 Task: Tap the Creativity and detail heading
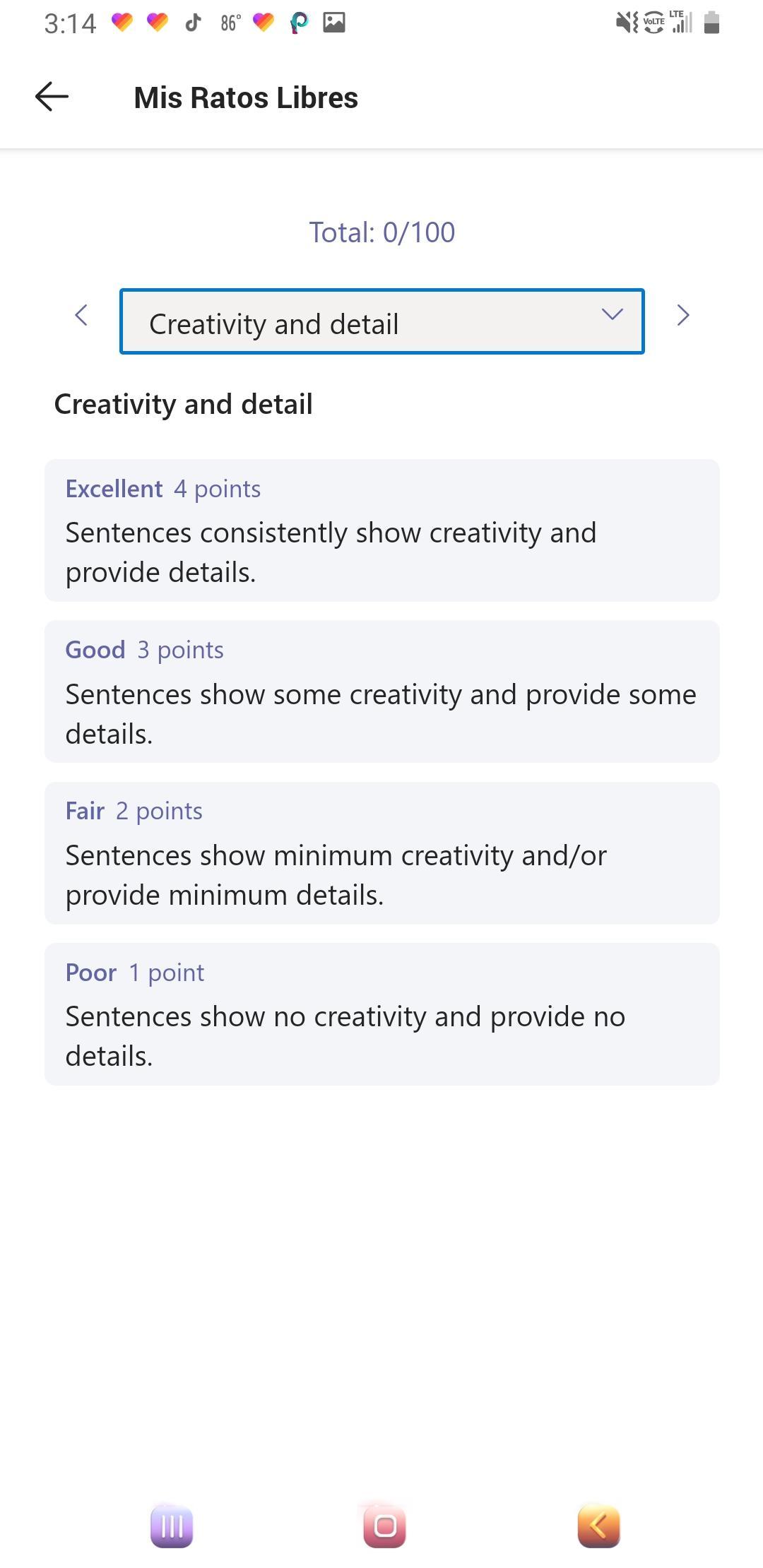tap(183, 404)
